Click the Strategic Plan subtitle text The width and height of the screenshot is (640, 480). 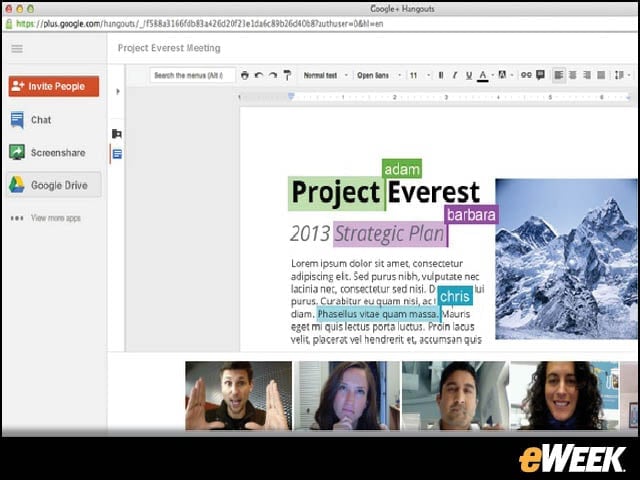(389, 234)
